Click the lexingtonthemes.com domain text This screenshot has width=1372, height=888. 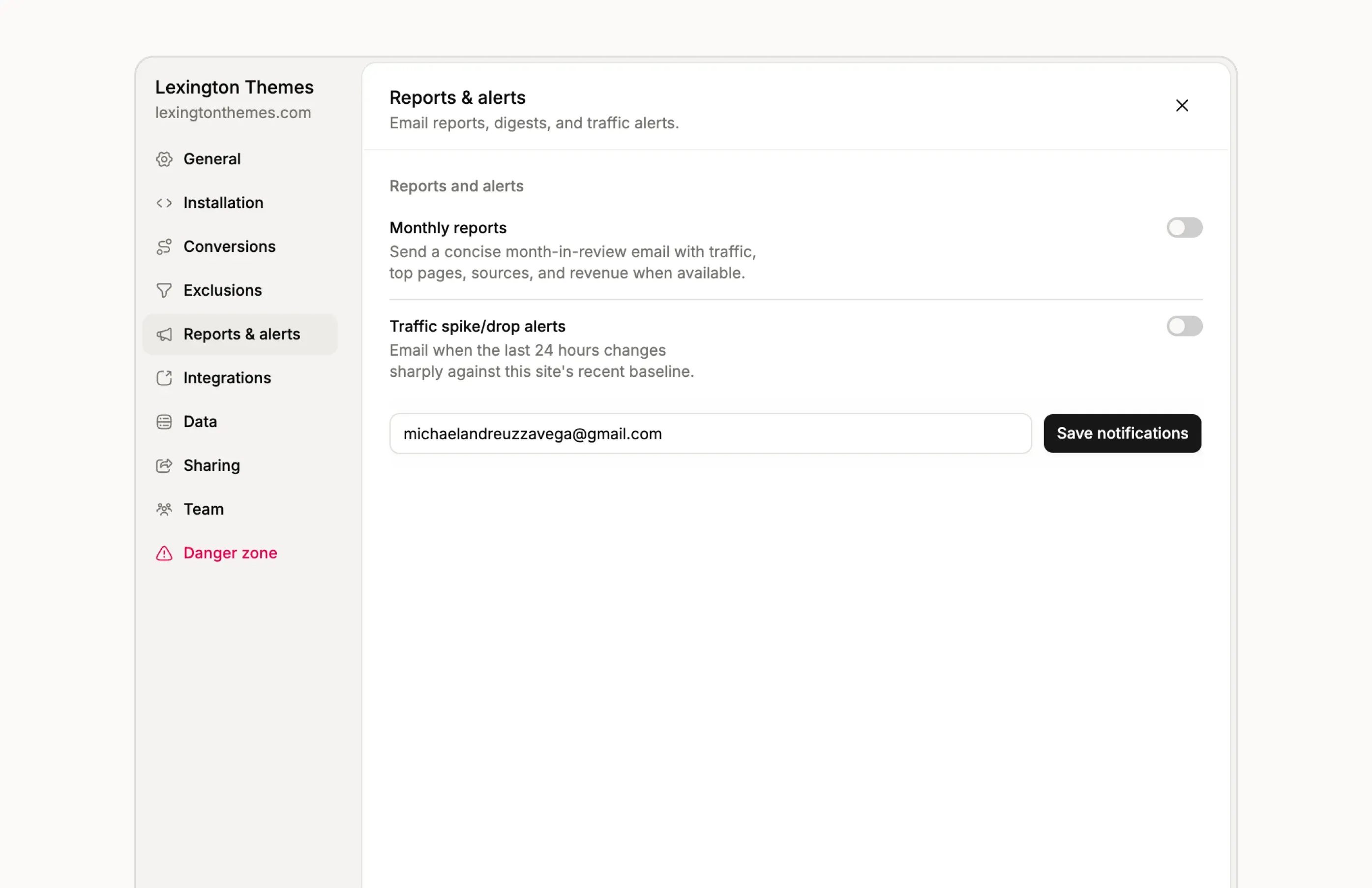(x=233, y=113)
